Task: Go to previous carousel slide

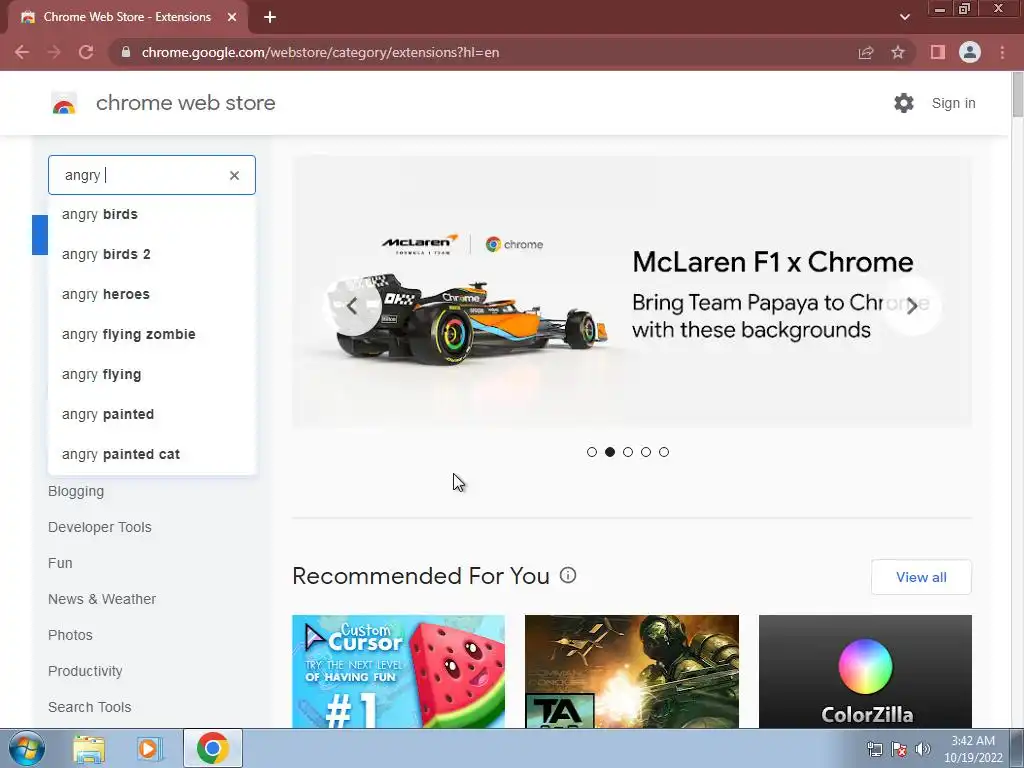Action: coord(353,306)
